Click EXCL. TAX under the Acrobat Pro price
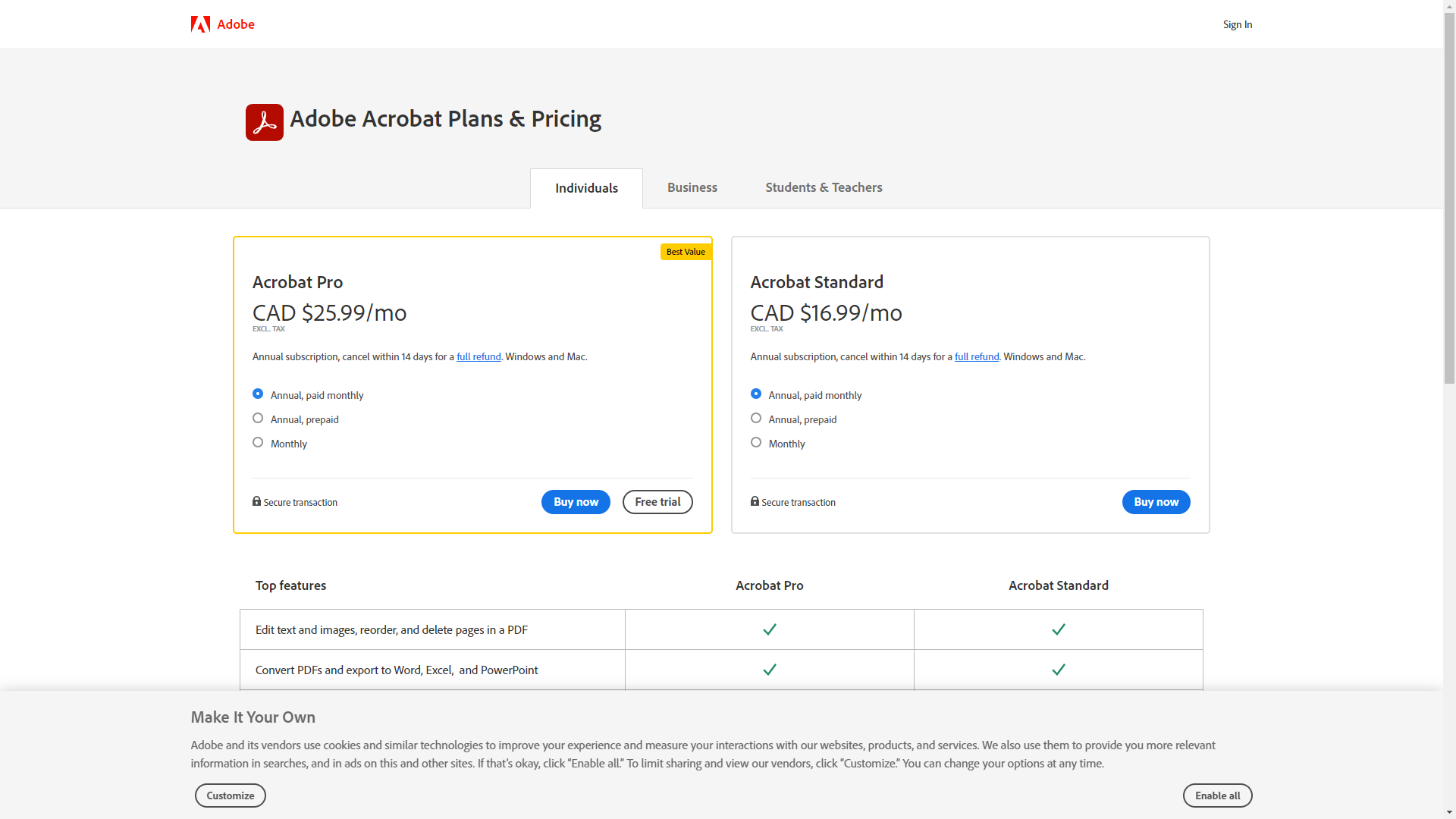1456x819 pixels. (268, 329)
